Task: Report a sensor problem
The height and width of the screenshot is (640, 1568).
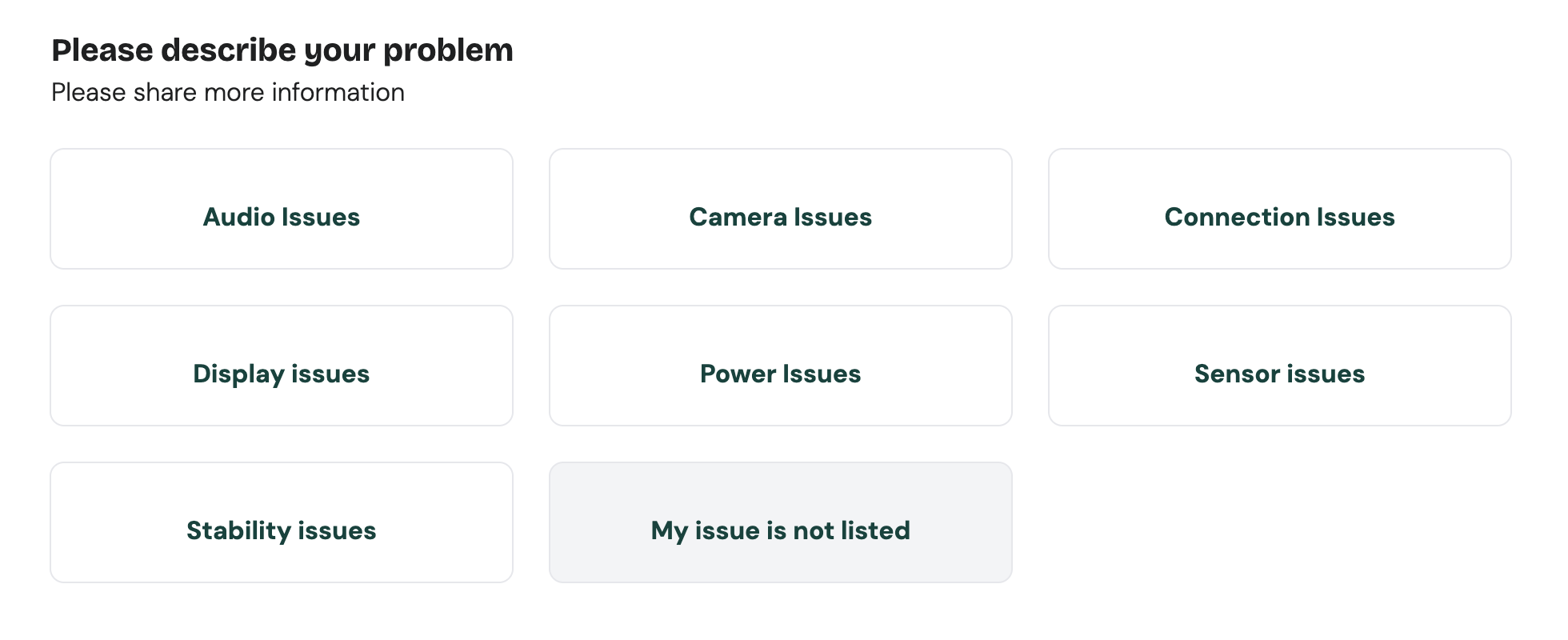Action: pyautogui.click(x=1279, y=366)
